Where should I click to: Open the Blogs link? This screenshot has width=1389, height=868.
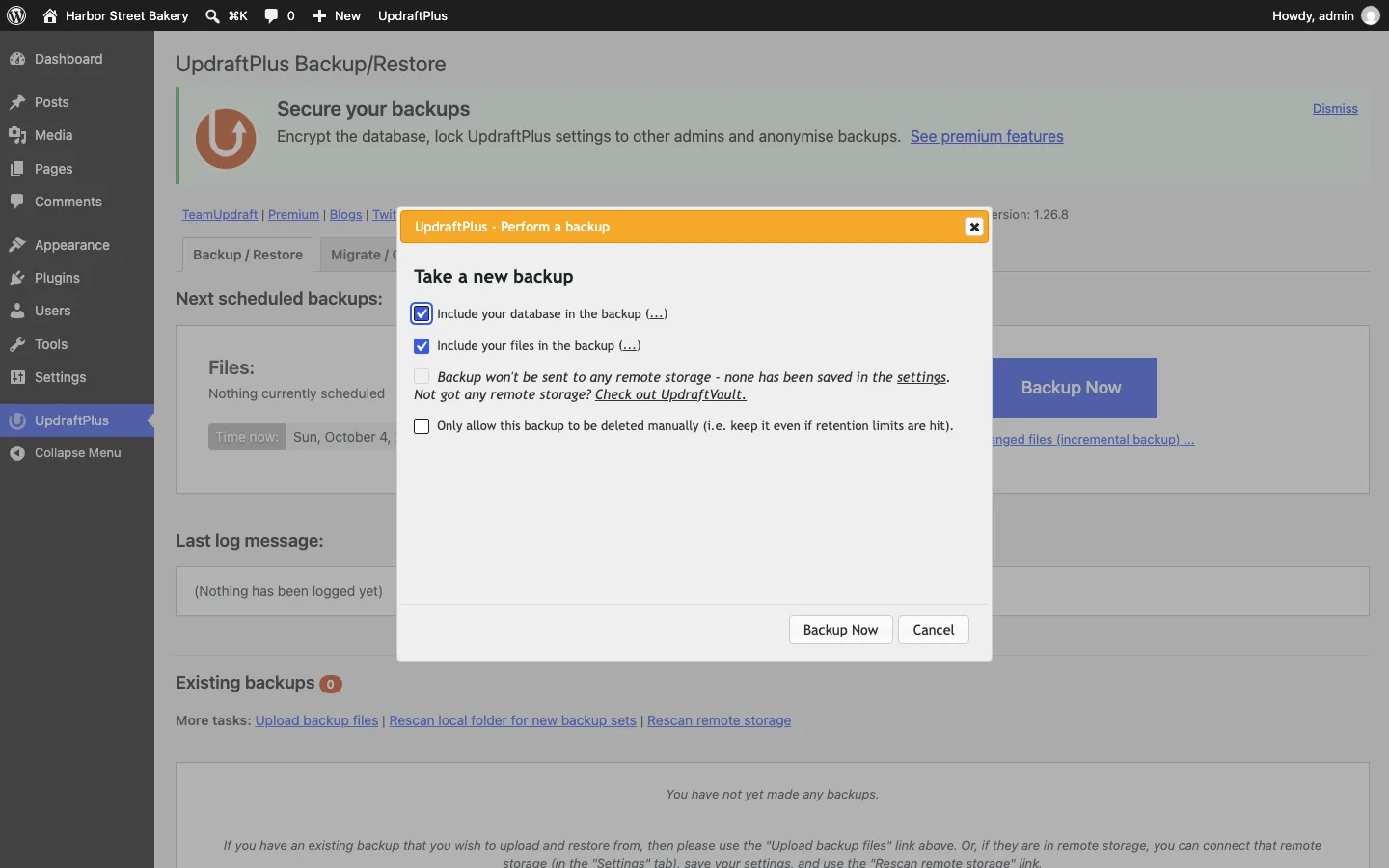(345, 214)
